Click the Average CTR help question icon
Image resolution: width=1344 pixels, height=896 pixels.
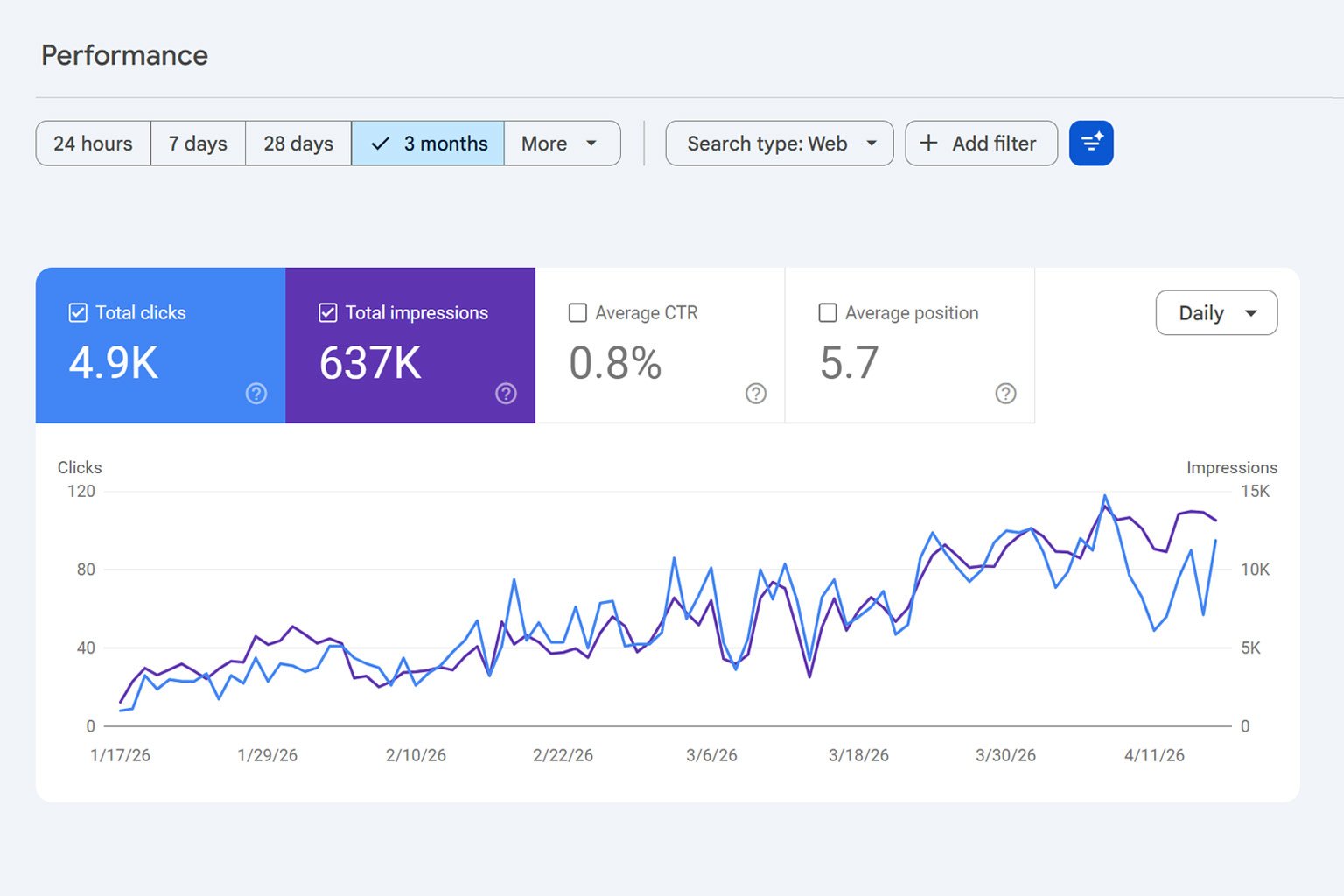pos(756,394)
